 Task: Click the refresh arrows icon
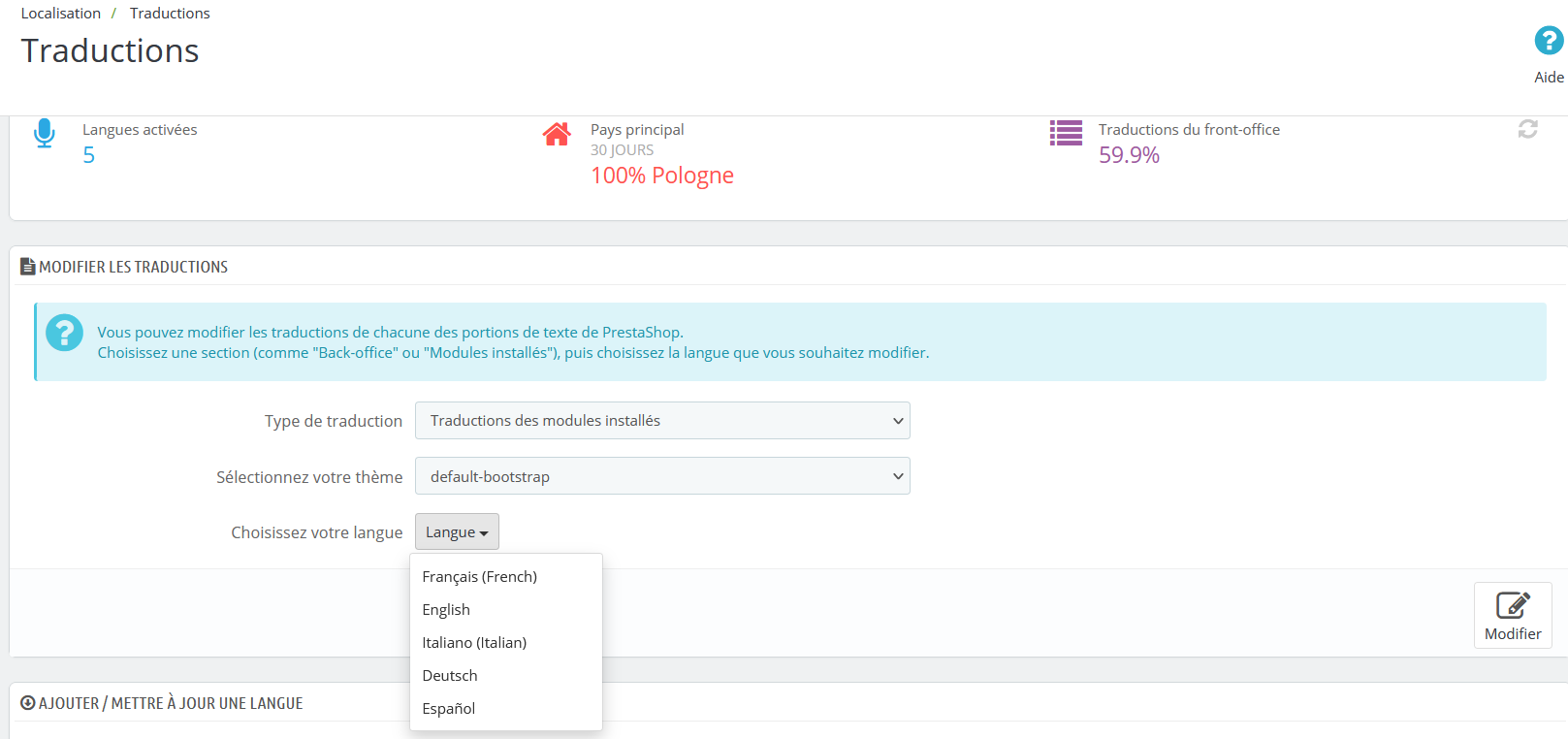coord(1527,129)
